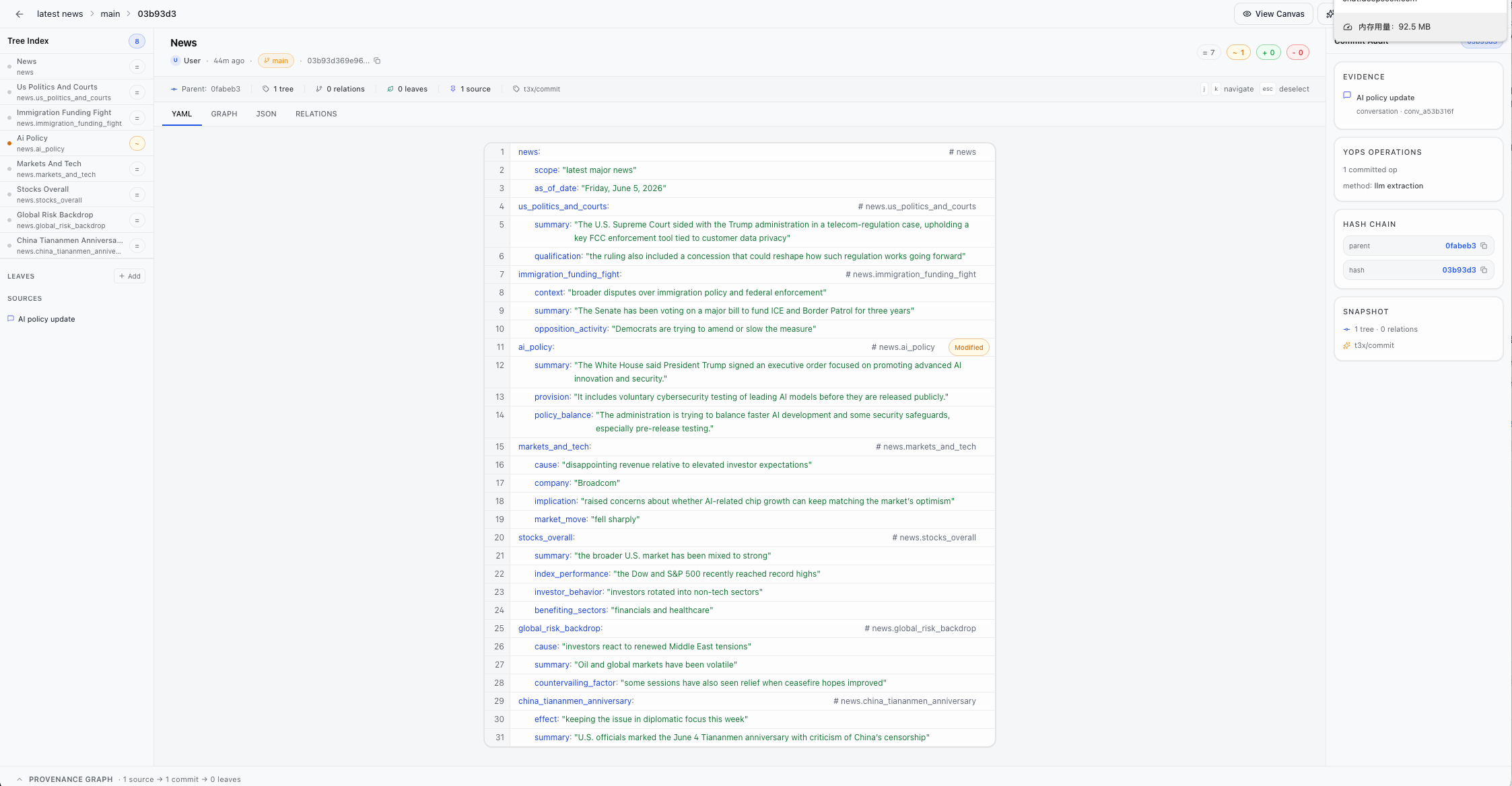Copy the parent hash 0fabeb3
This screenshot has width=1512, height=786.
(1484, 246)
